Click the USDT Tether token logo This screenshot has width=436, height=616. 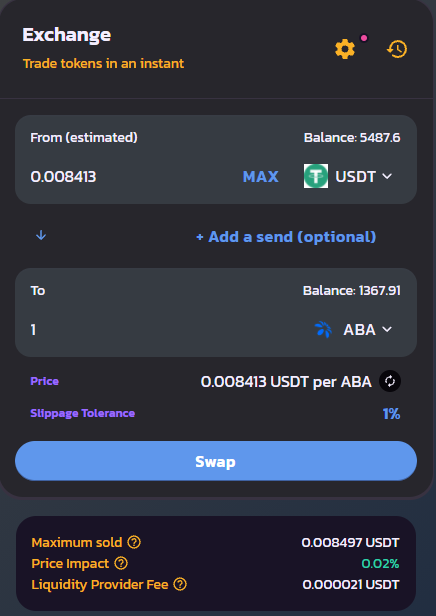click(316, 176)
